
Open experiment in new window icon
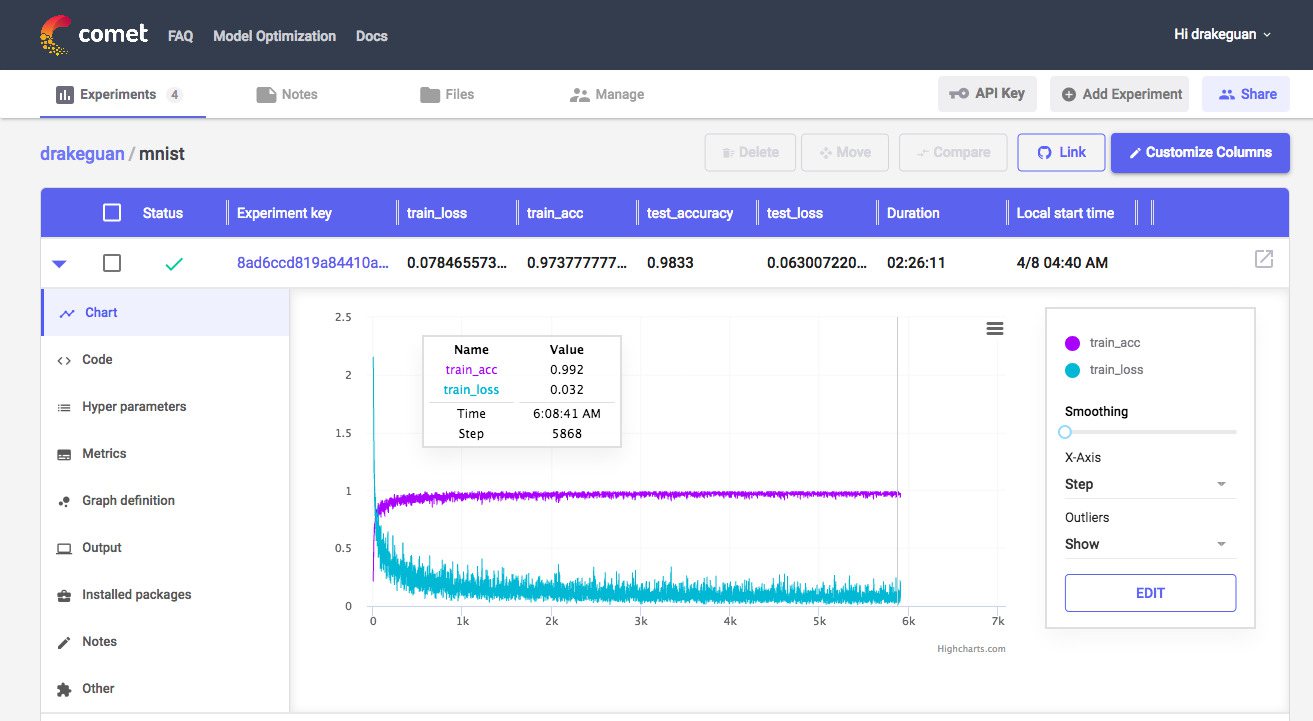coord(1264,259)
